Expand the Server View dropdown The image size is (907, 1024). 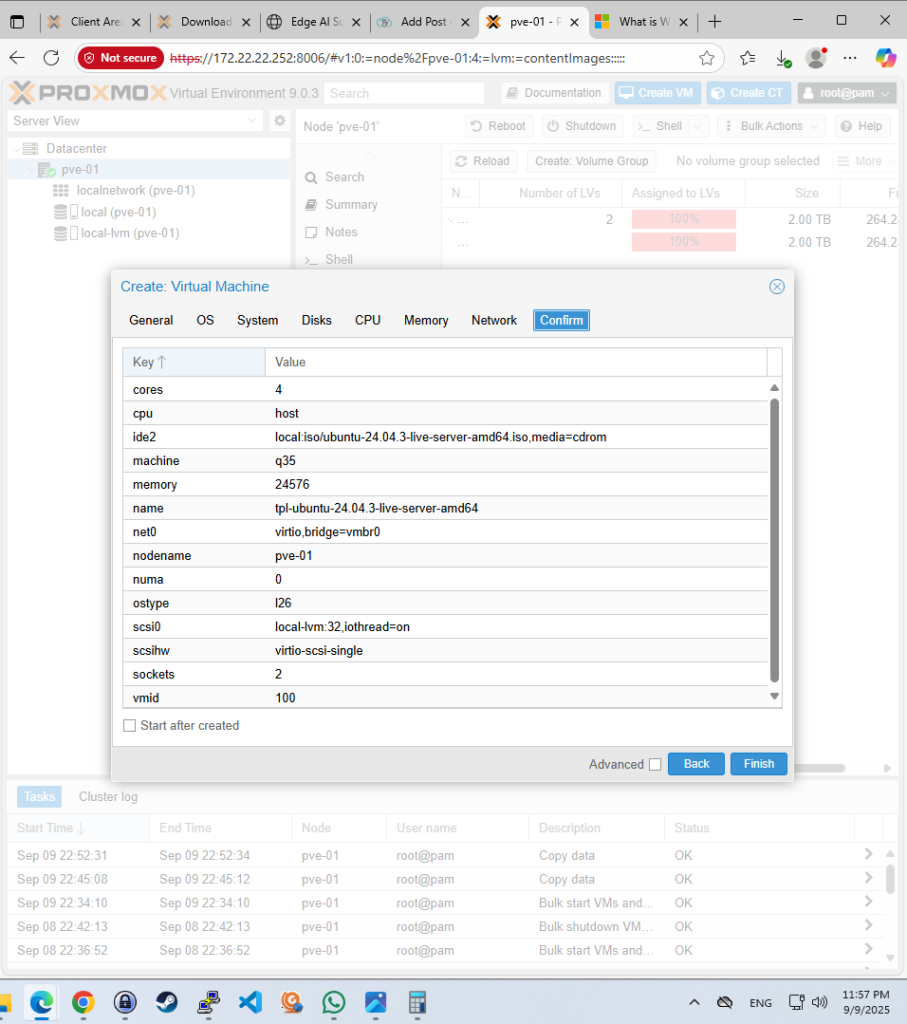pos(252,121)
